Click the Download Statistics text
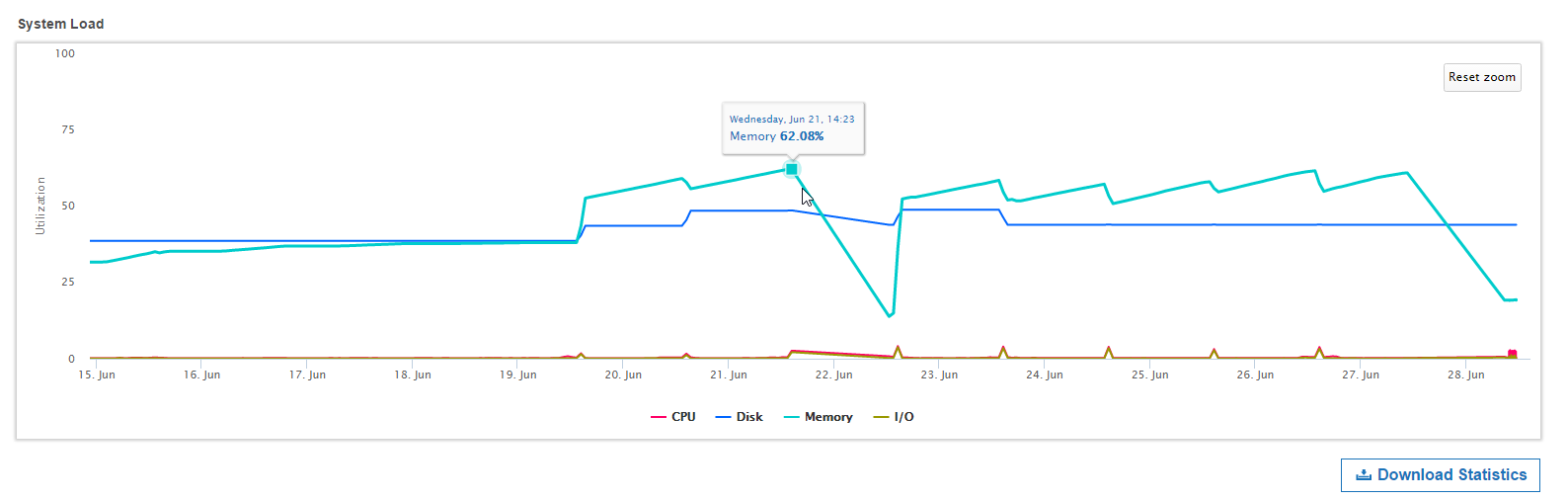1568x500 pixels. pos(1451,475)
